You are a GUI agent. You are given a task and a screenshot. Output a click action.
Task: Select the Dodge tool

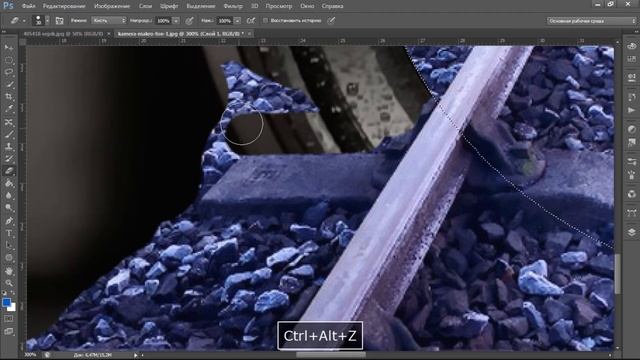click(x=9, y=208)
